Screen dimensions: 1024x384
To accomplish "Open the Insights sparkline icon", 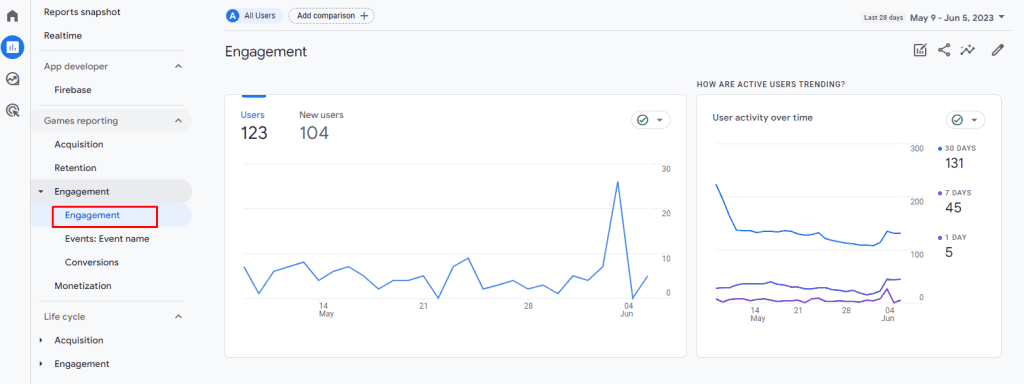I will (968, 50).
